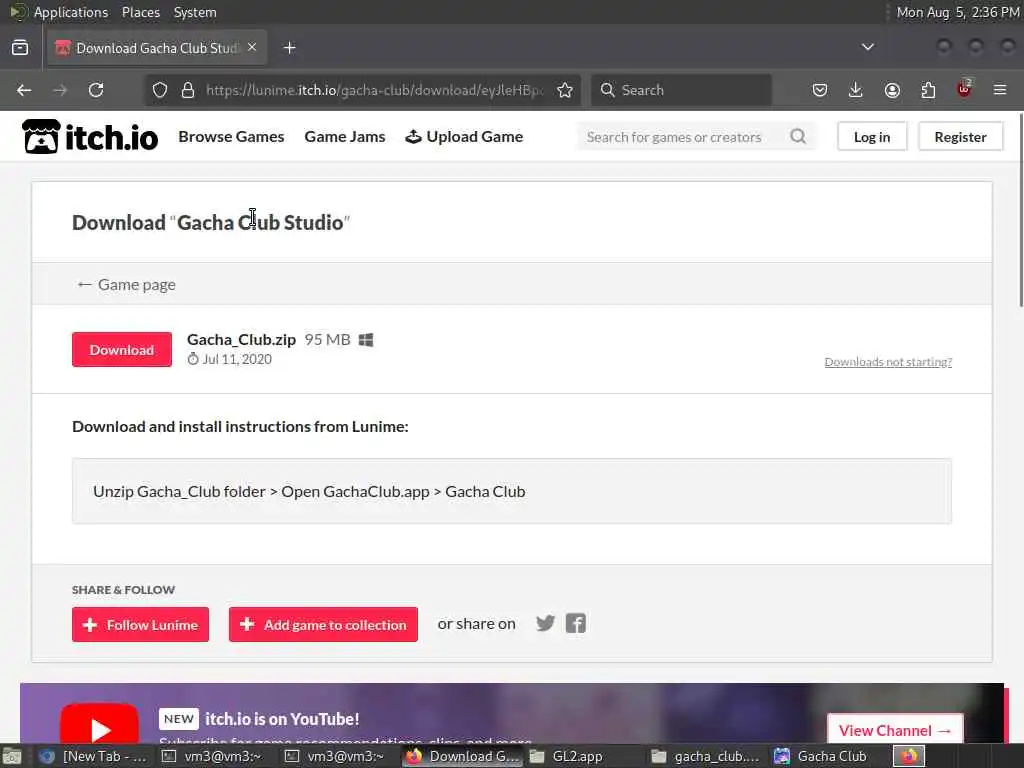
Task: Open the Downloads not starting? link
Action: coord(888,362)
